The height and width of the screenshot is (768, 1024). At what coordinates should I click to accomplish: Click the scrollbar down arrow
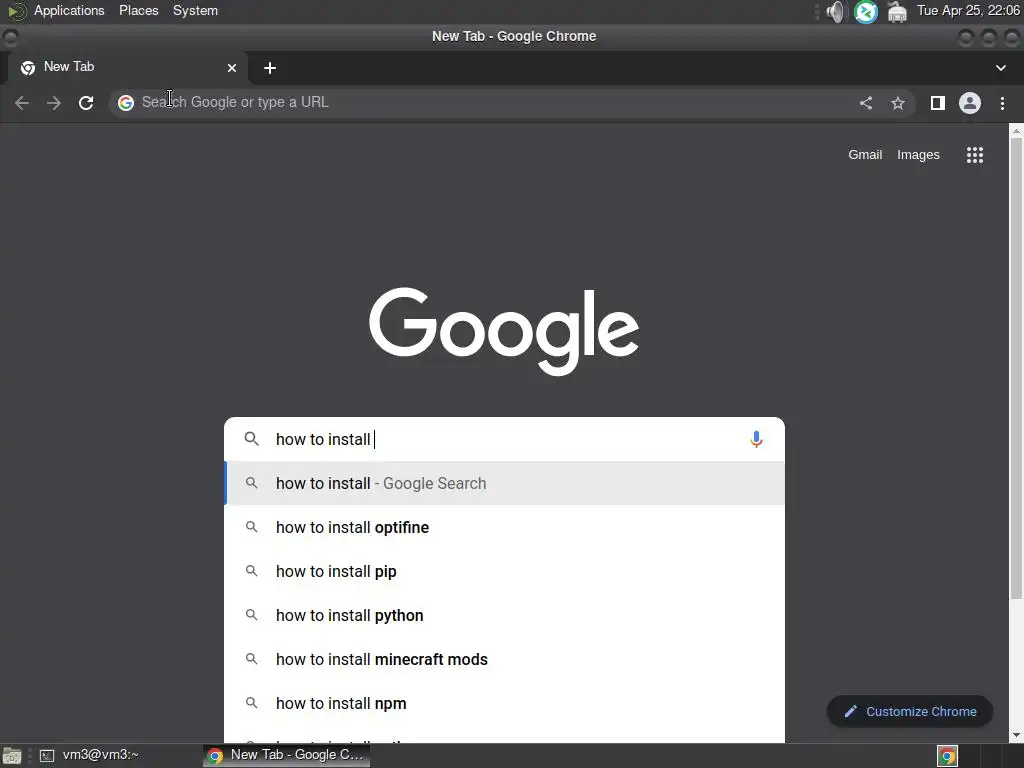pyautogui.click(x=1016, y=735)
